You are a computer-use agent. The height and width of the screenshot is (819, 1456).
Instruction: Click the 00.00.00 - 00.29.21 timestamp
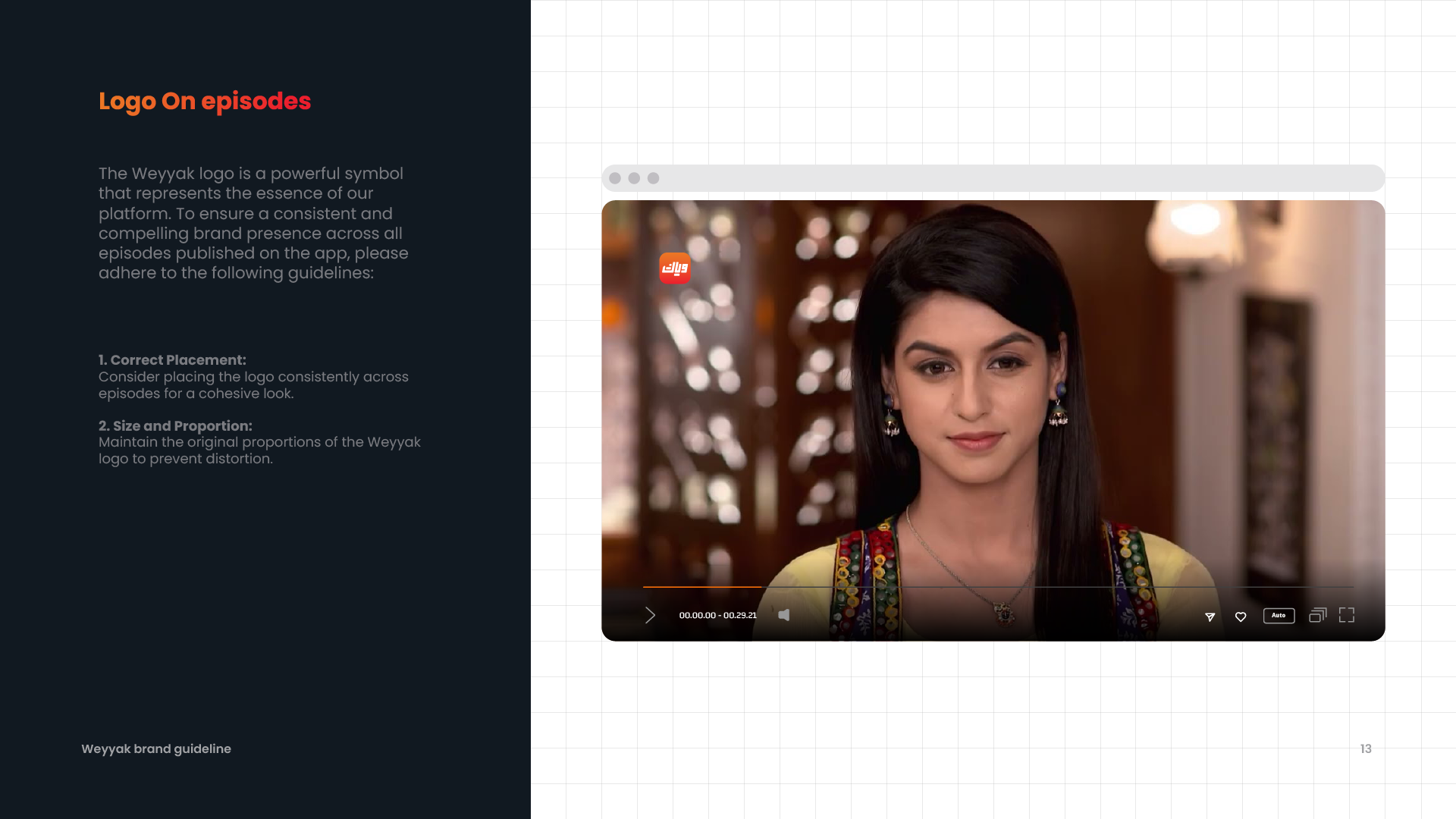click(x=717, y=615)
